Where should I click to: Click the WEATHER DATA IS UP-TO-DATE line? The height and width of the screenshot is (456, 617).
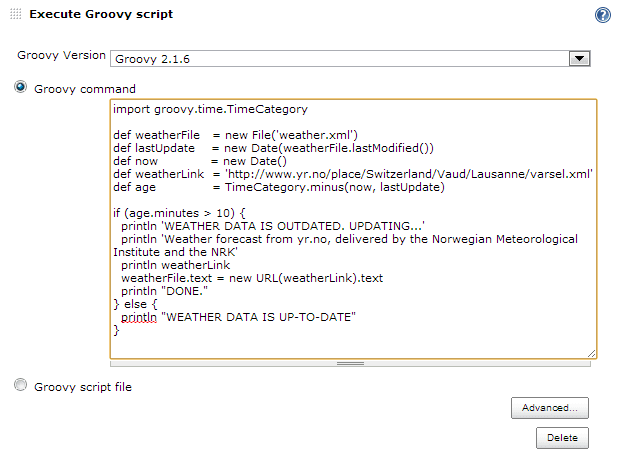(238, 317)
